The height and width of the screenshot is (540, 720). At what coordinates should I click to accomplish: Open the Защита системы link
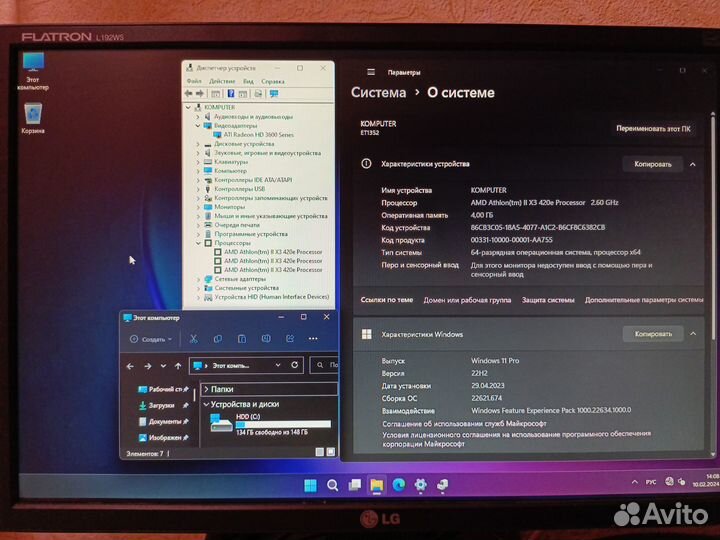click(x=548, y=299)
